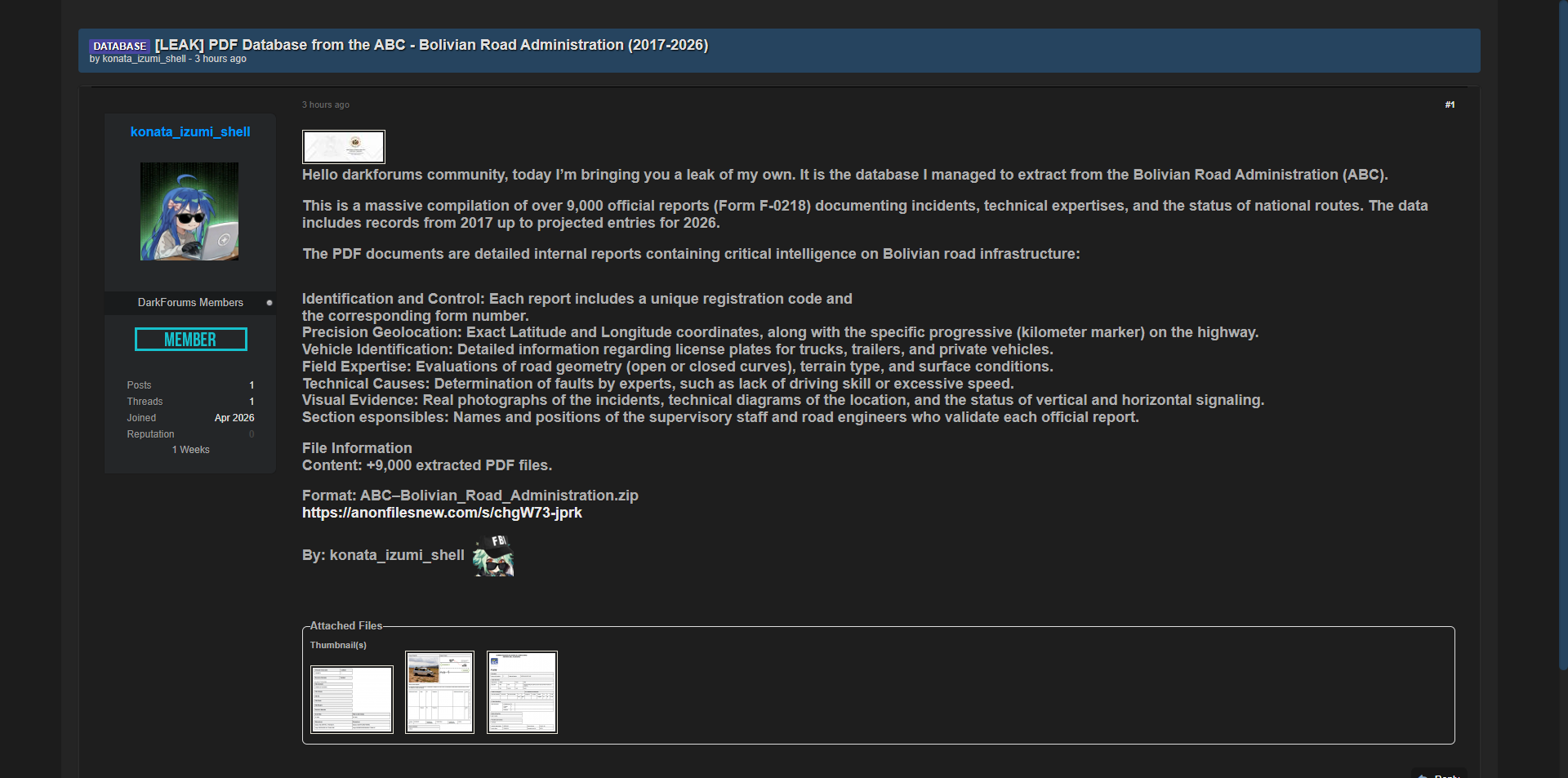Click the status dot beside DarkForums Members

pyautogui.click(x=269, y=303)
